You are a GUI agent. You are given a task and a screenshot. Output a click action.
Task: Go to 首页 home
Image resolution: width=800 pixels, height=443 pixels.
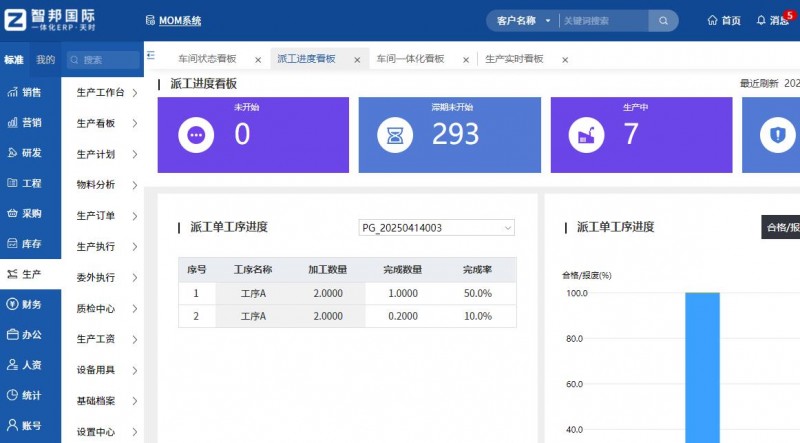724,20
